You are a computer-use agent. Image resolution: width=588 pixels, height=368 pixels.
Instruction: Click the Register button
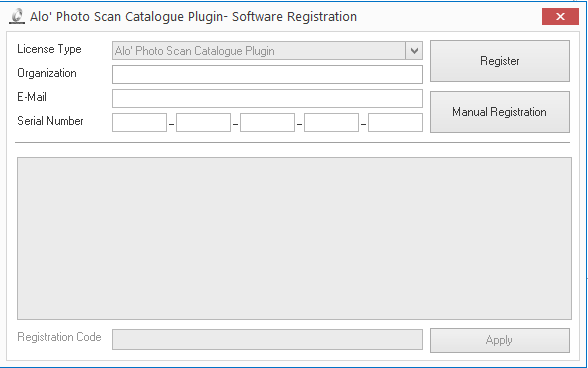pyautogui.click(x=500, y=61)
